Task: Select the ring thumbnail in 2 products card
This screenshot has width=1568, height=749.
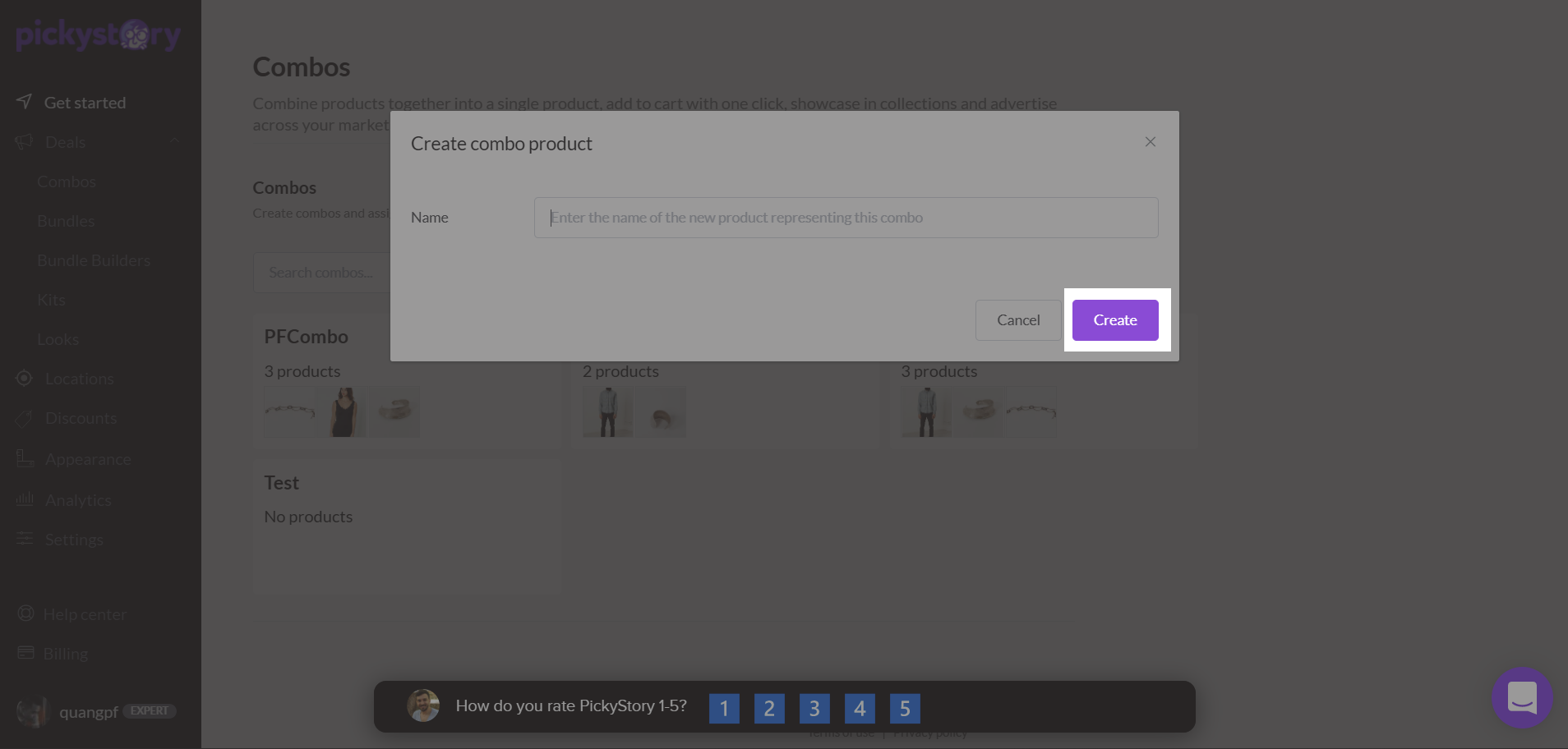Action: point(660,411)
